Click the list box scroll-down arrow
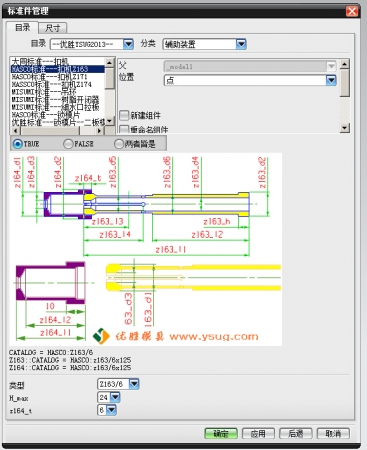Image resolution: width=367 pixels, height=450 pixels. [x=109, y=121]
